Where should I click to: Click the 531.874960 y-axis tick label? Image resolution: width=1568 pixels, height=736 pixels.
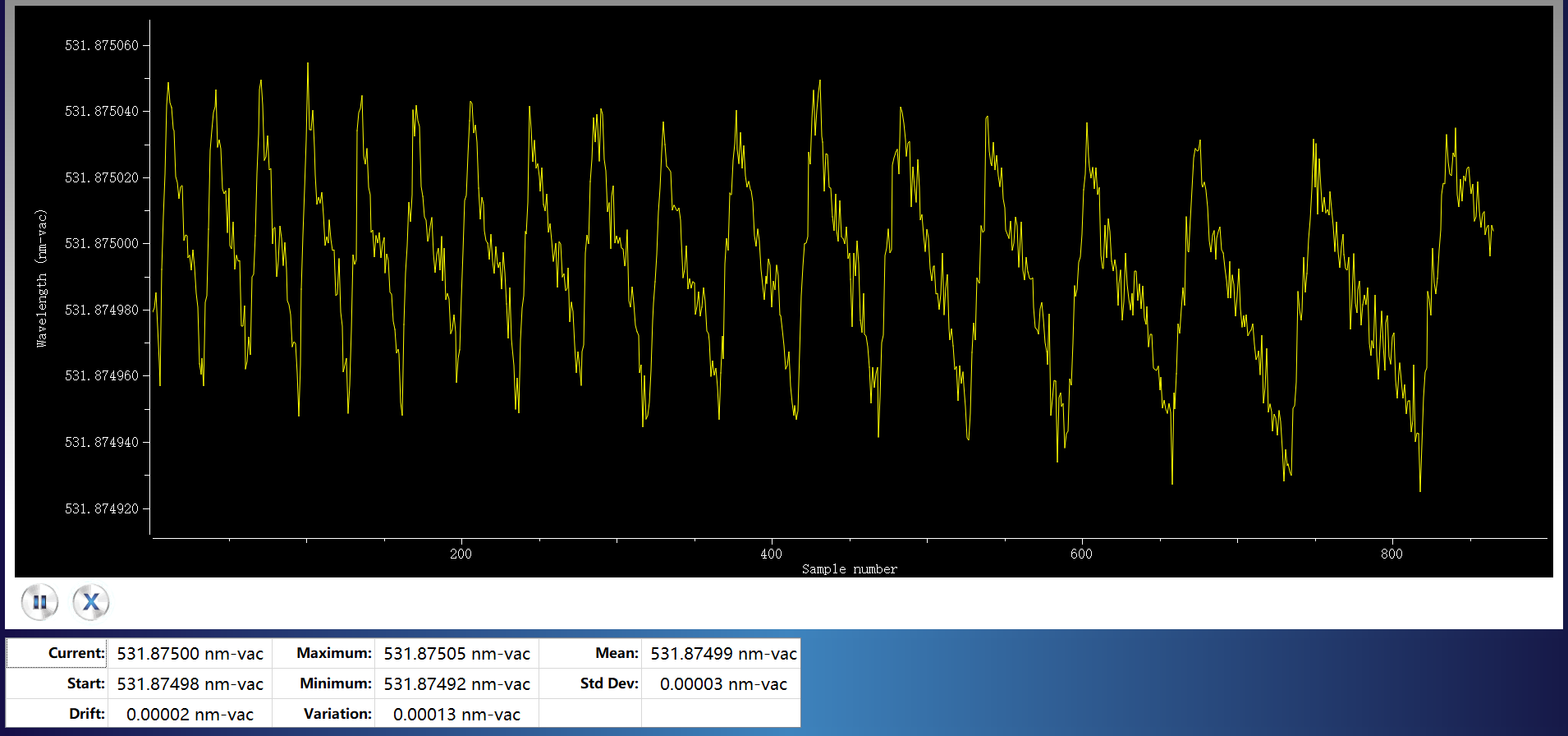[102, 375]
